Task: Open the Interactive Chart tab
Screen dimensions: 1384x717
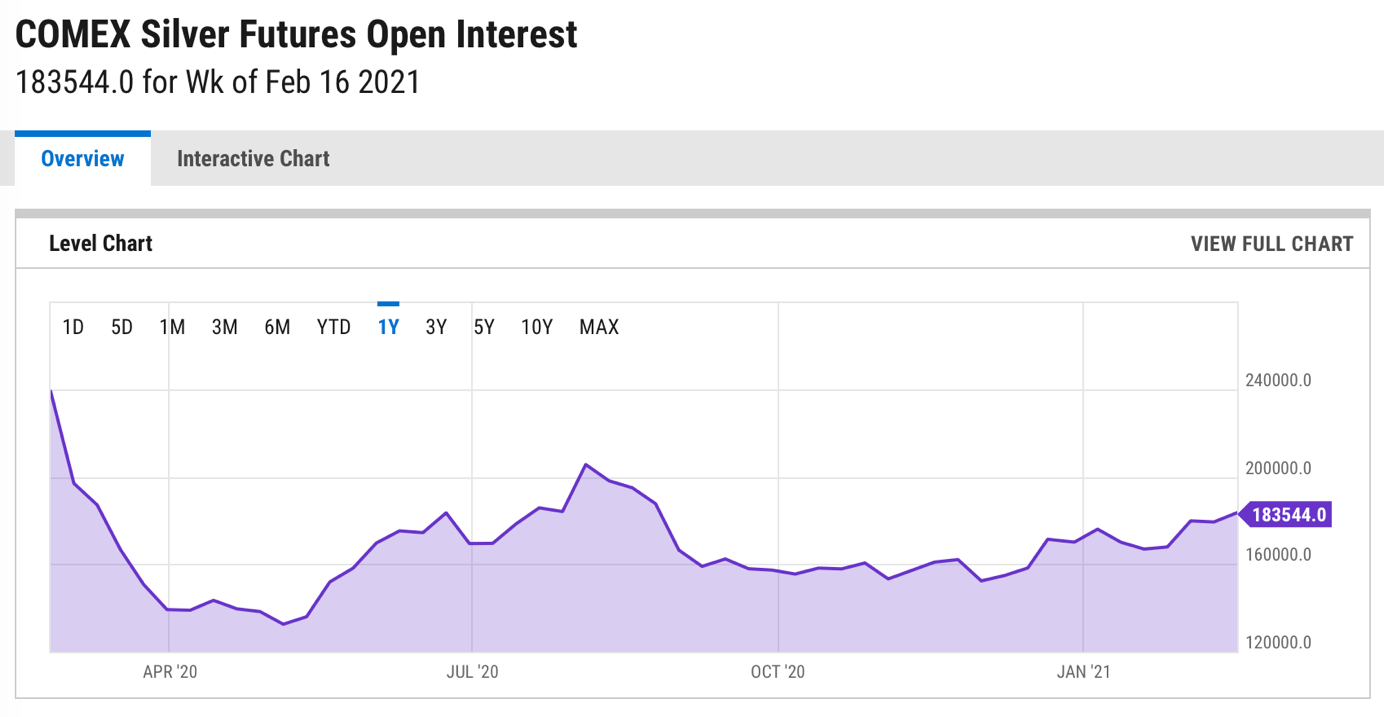Action: (x=253, y=158)
